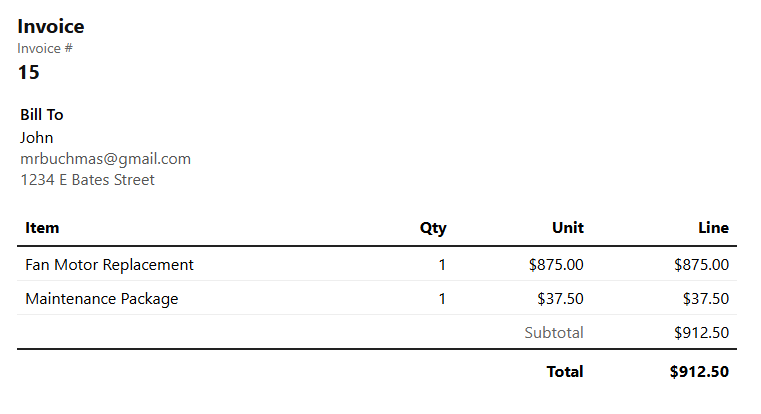761x414 pixels.
Task: Click the address 1234 E Bates Street
Action: [x=88, y=180]
